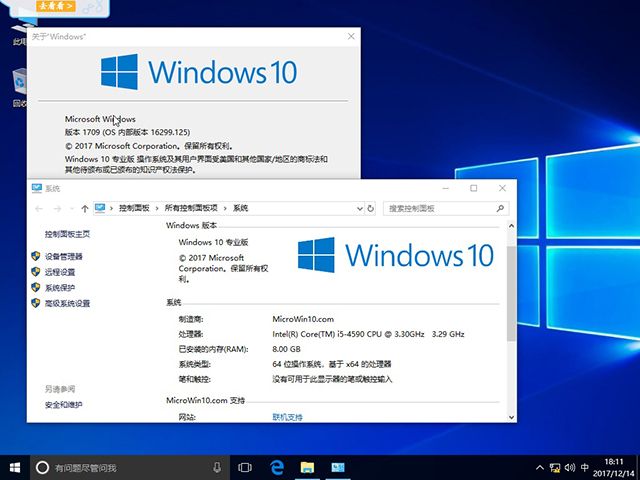Open the address bar history dropdown
The width and height of the screenshot is (640, 480).
[360, 209]
